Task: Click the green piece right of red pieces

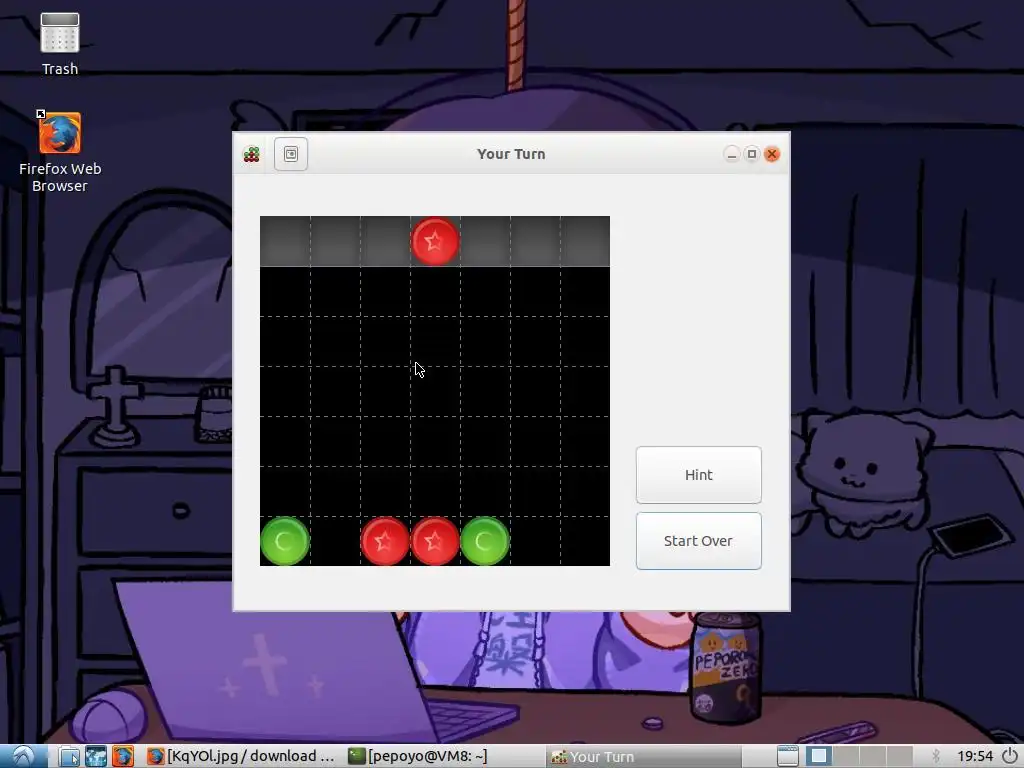Action: click(485, 541)
